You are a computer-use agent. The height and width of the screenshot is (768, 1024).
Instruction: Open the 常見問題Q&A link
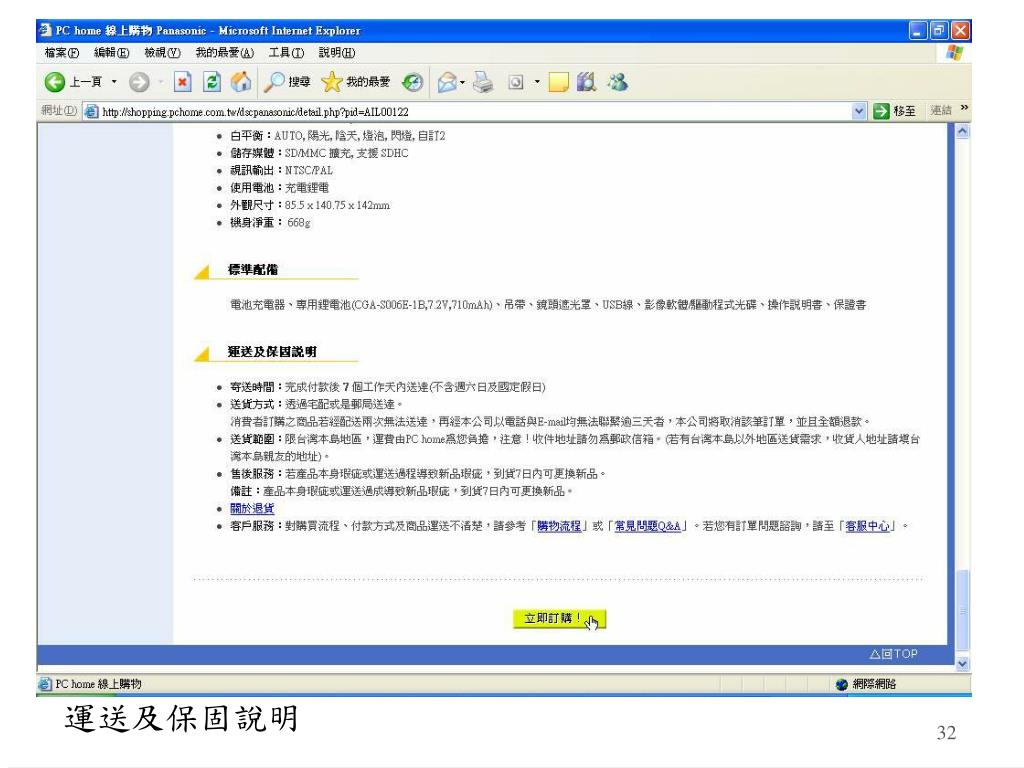point(647,526)
